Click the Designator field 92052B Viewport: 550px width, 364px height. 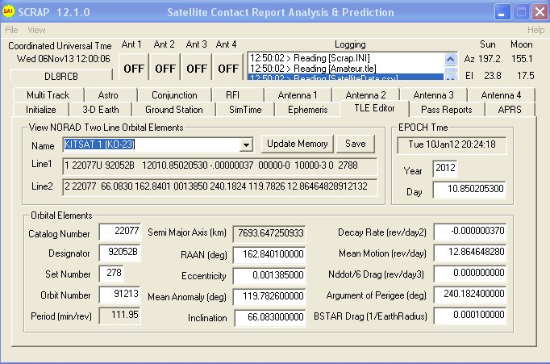[x=120, y=252]
